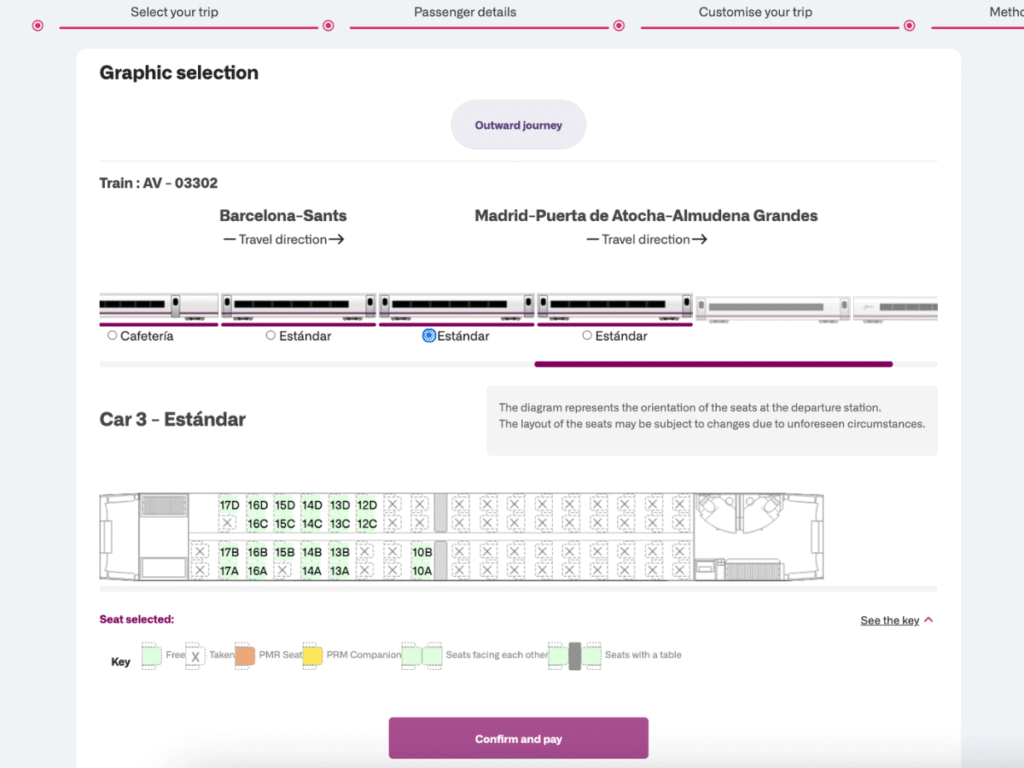Viewport: 1024px width, 768px height.
Task: Click the Taken seat X key icon
Action: pyautogui.click(x=195, y=656)
